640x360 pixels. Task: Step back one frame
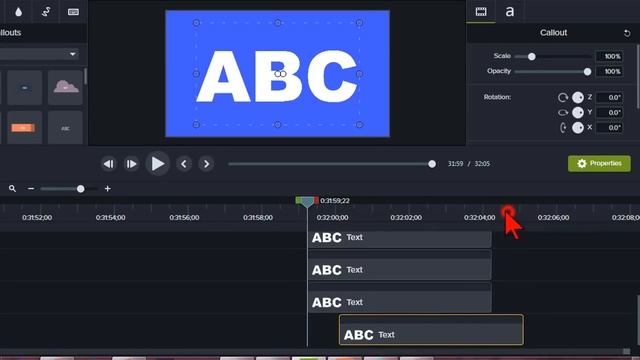coord(109,164)
